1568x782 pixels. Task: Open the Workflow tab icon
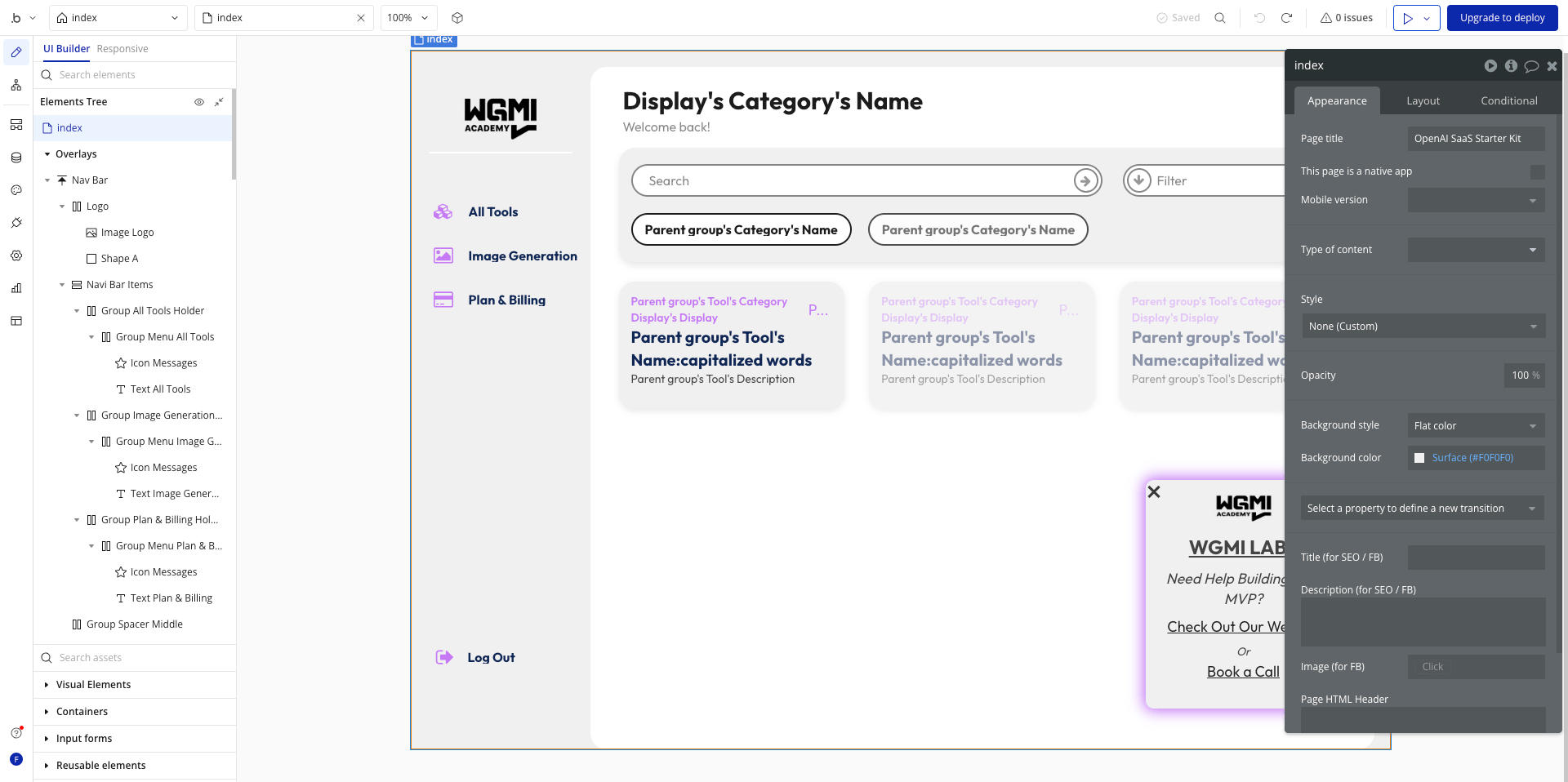16,85
